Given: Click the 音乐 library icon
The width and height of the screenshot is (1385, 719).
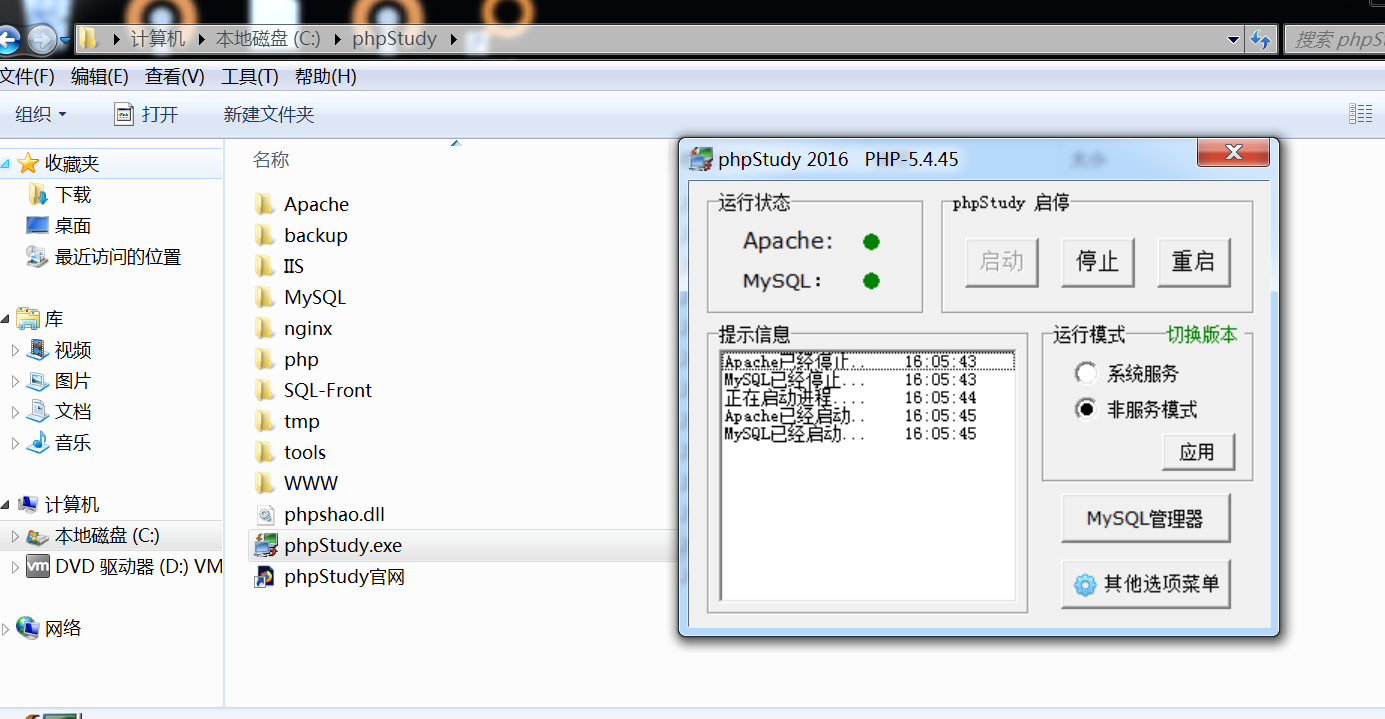Looking at the screenshot, I should (x=37, y=442).
